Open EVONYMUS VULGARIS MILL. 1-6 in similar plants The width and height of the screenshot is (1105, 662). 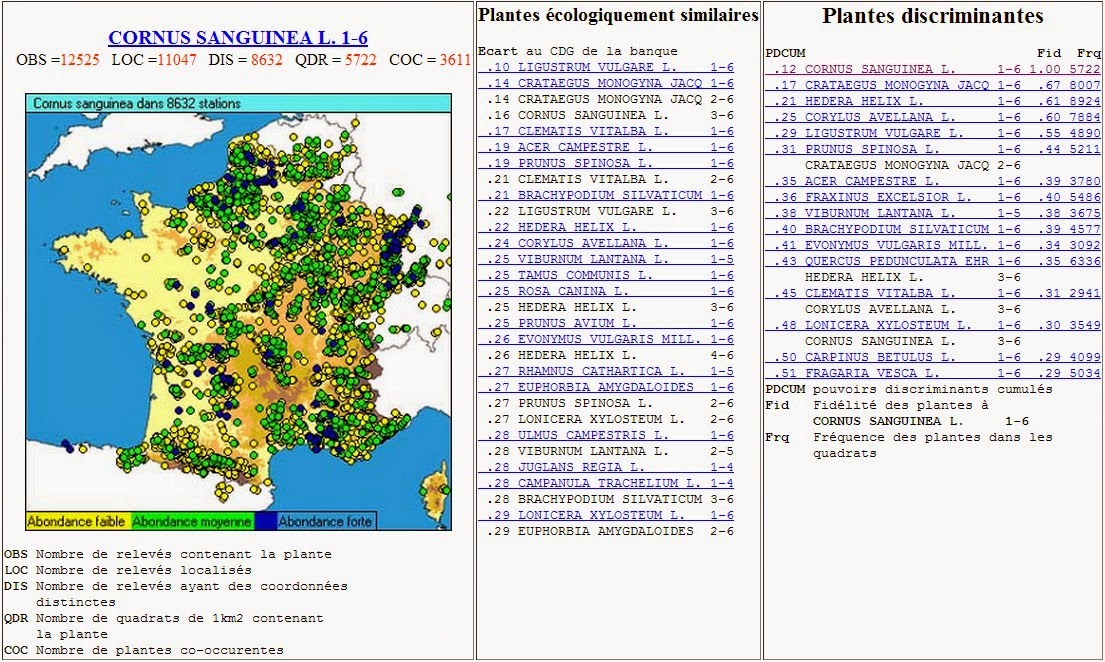(x=605, y=339)
